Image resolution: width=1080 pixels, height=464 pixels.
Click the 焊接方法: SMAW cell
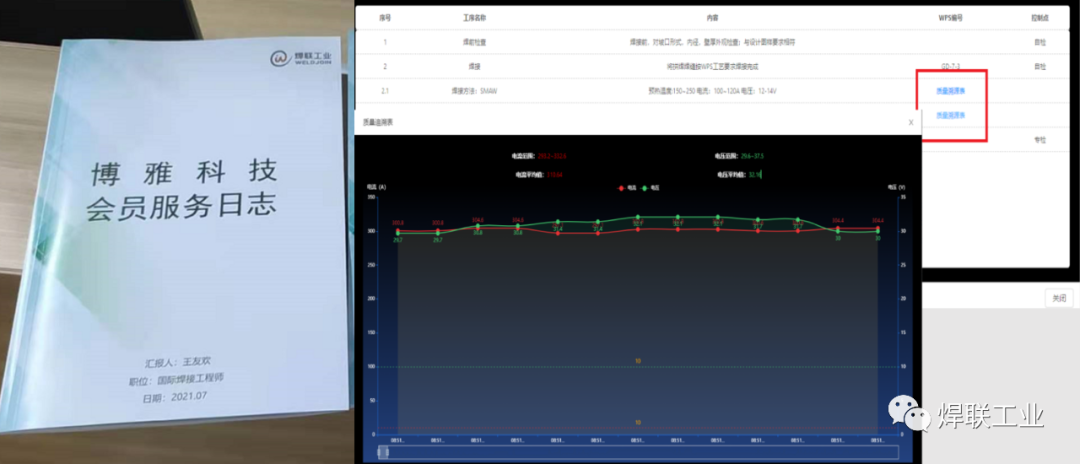(x=474, y=91)
